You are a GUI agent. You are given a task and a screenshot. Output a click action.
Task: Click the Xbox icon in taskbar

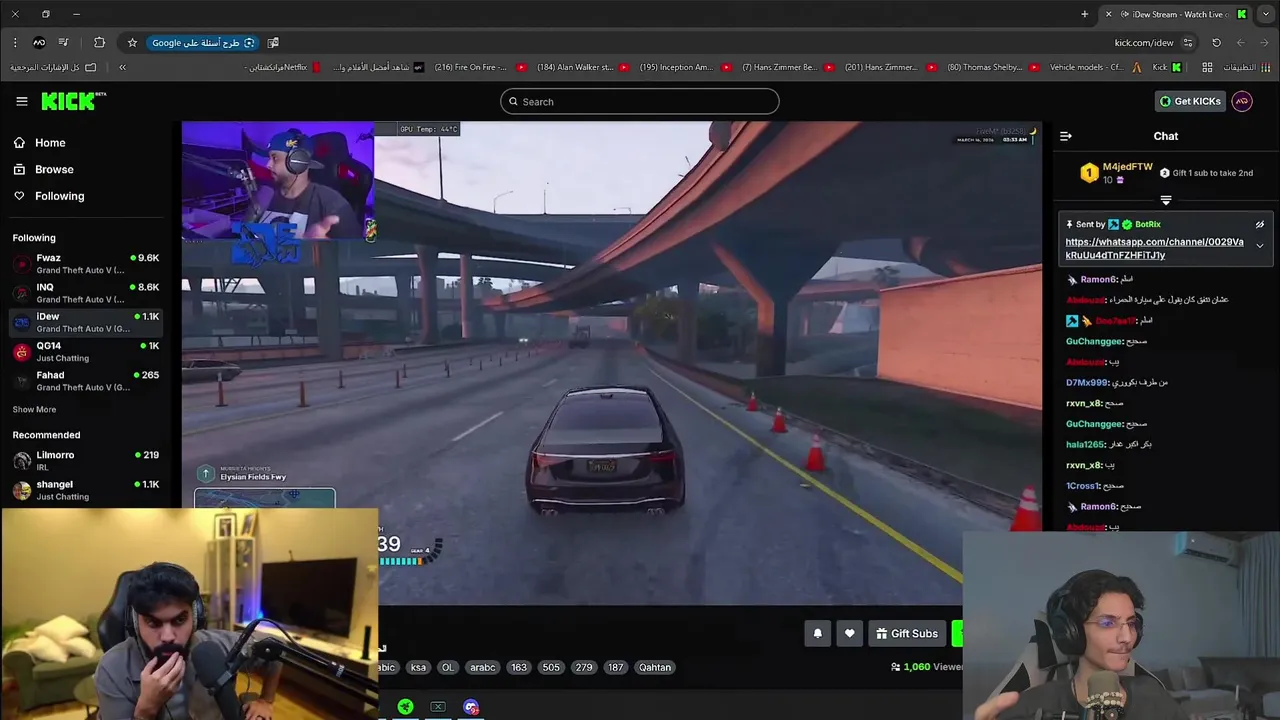438,707
